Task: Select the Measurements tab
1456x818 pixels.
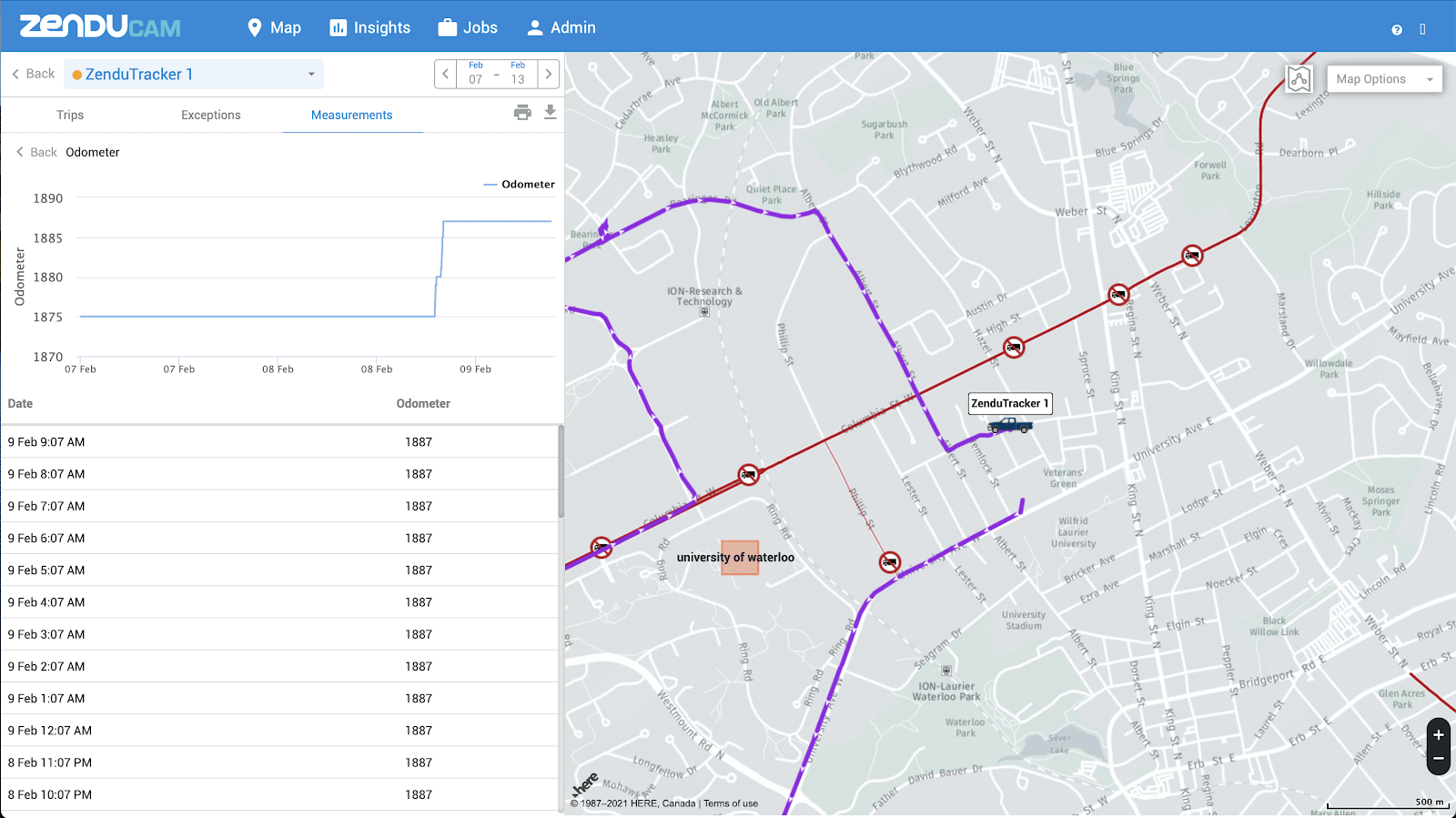Action: pos(352,115)
